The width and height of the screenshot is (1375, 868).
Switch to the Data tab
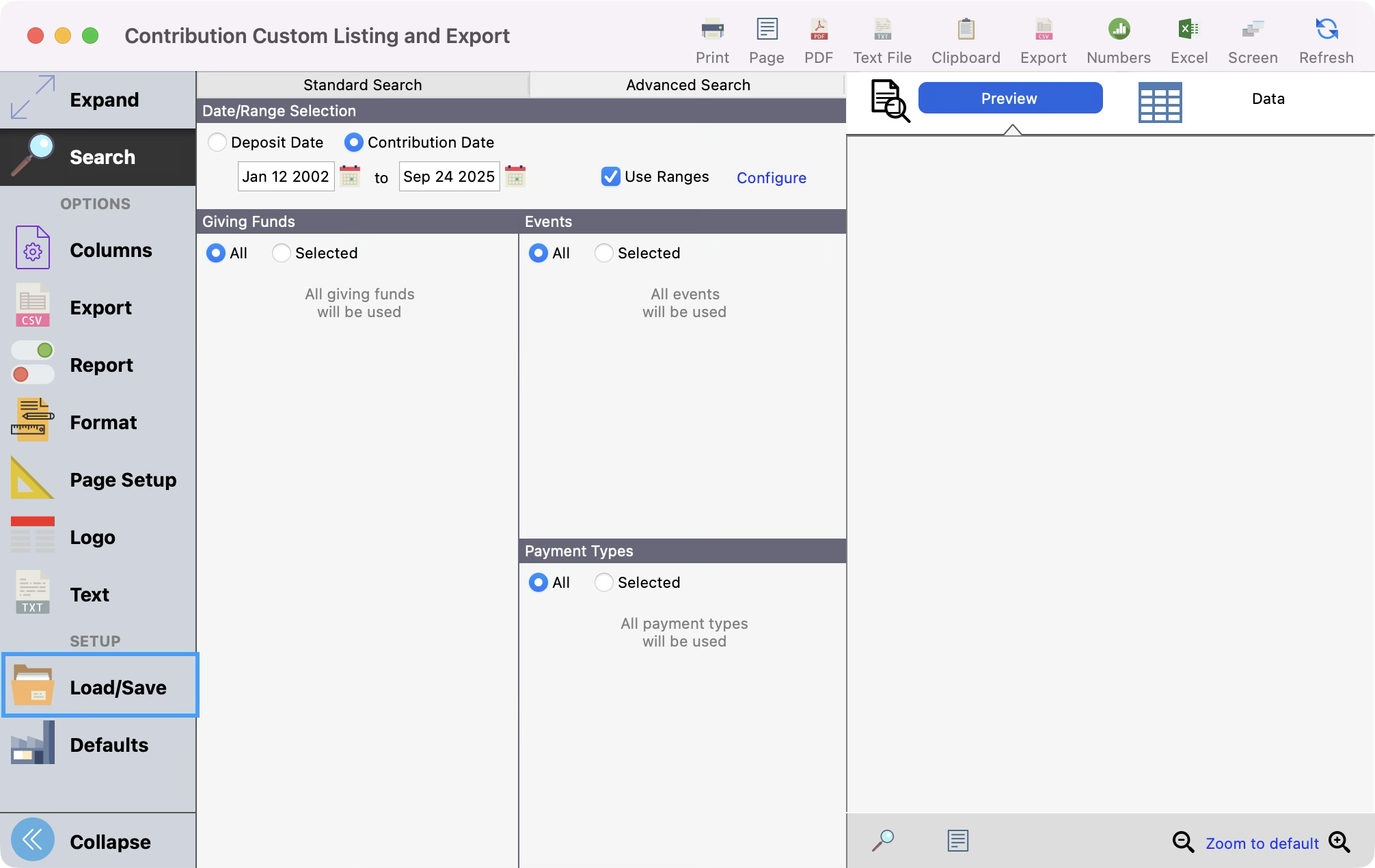pos(1268,98)
